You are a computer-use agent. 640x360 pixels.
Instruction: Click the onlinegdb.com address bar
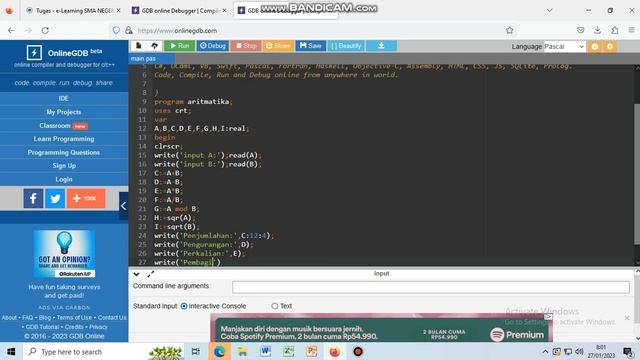pyautogui.click(x=314, y=31)
